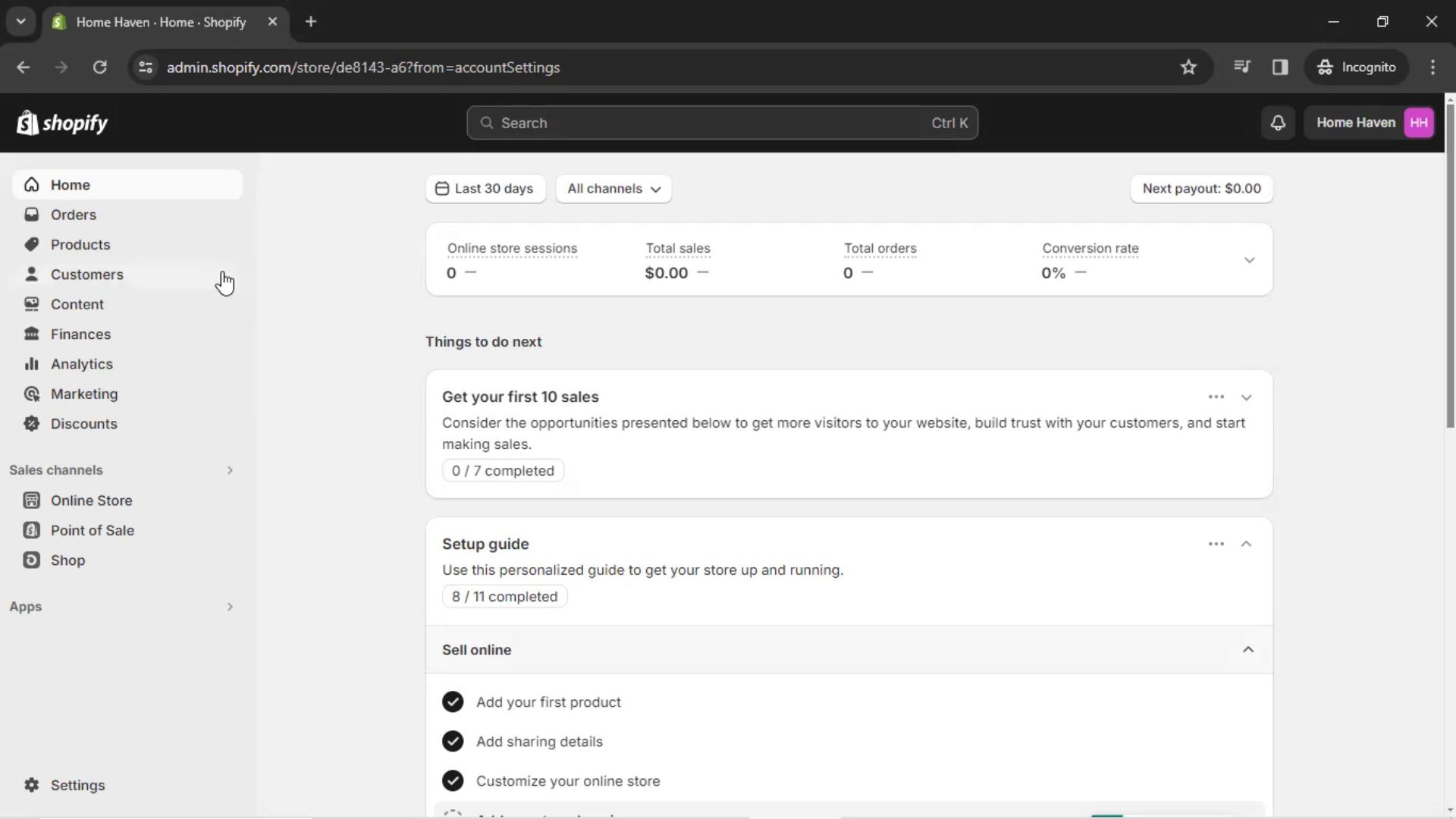This screenshot has width=1456, height=819.
Task: Open Analytics dashboard
Action: 82,364
